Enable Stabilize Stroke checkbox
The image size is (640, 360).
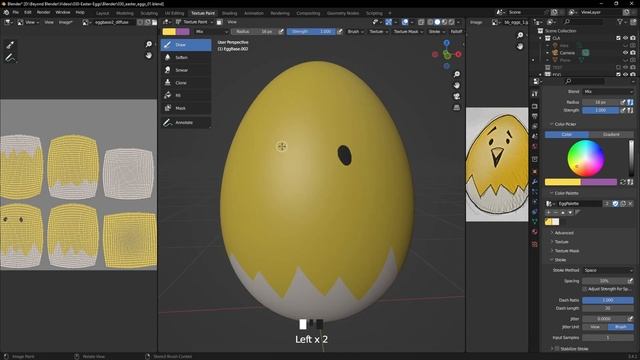coord(557,349)
